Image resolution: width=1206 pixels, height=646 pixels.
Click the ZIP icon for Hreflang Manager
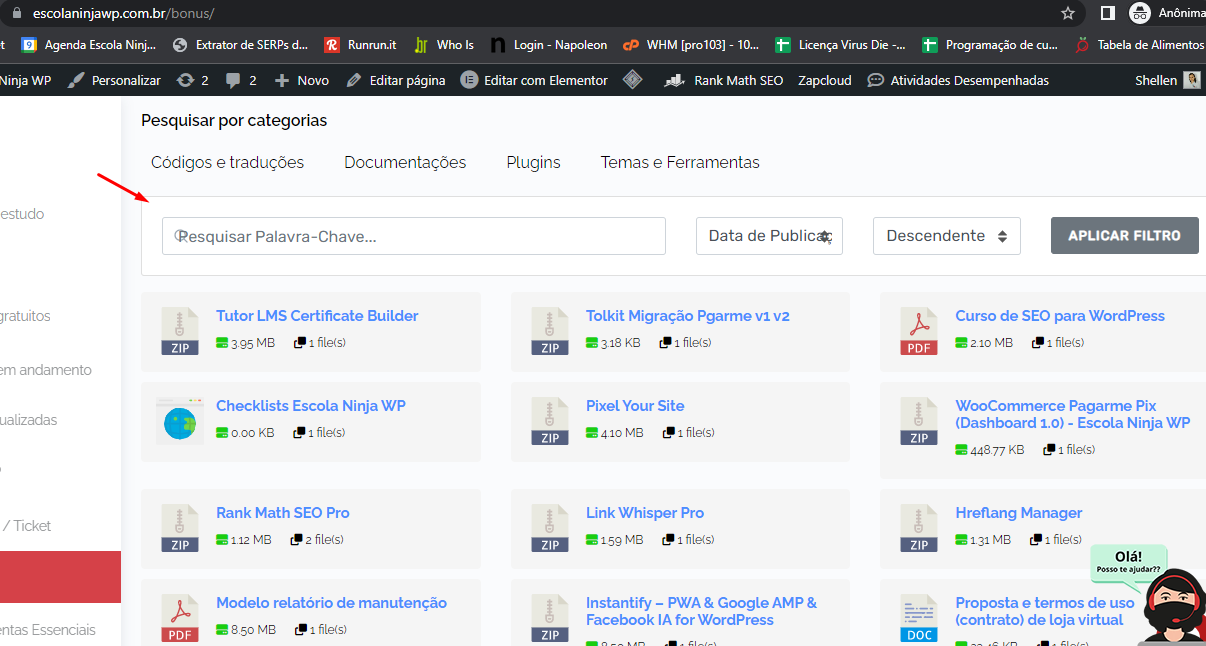pyautogui.click(x=919, y=528)
